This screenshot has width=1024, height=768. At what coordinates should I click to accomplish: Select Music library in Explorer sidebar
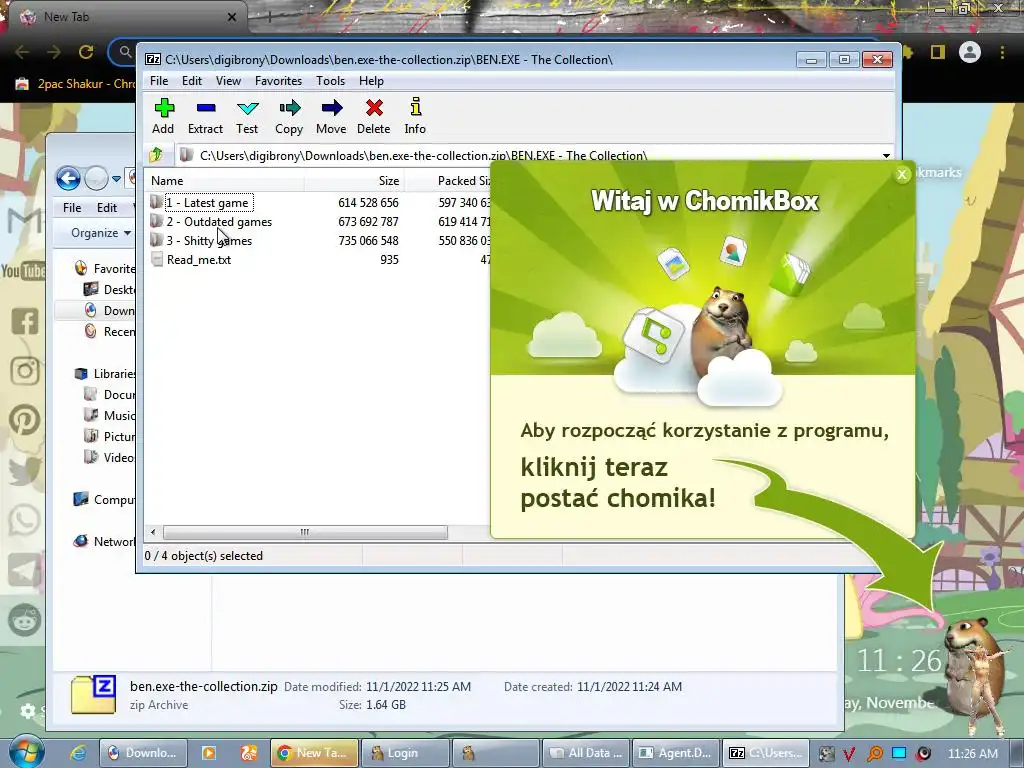coord(110,415)
